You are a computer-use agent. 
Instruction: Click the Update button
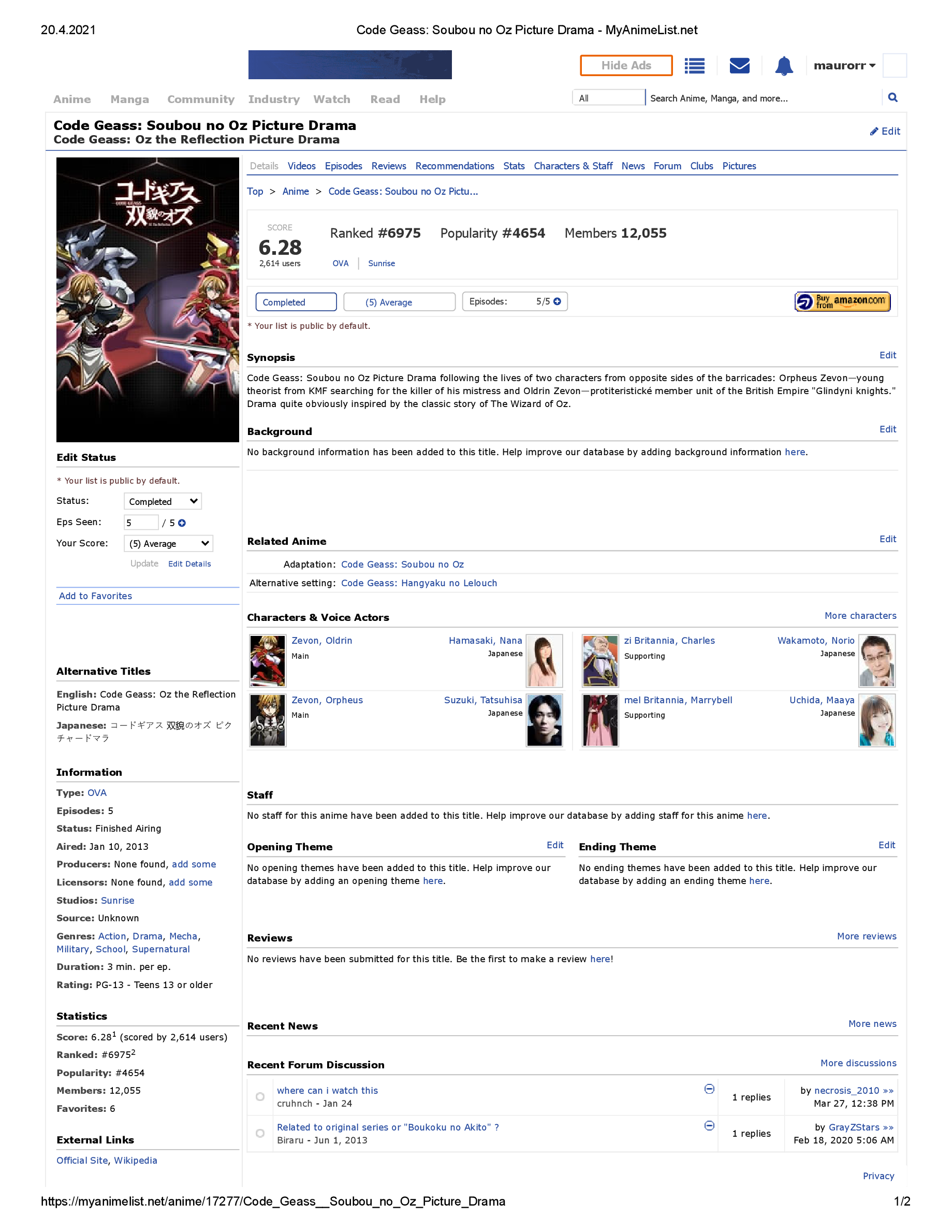144,563
